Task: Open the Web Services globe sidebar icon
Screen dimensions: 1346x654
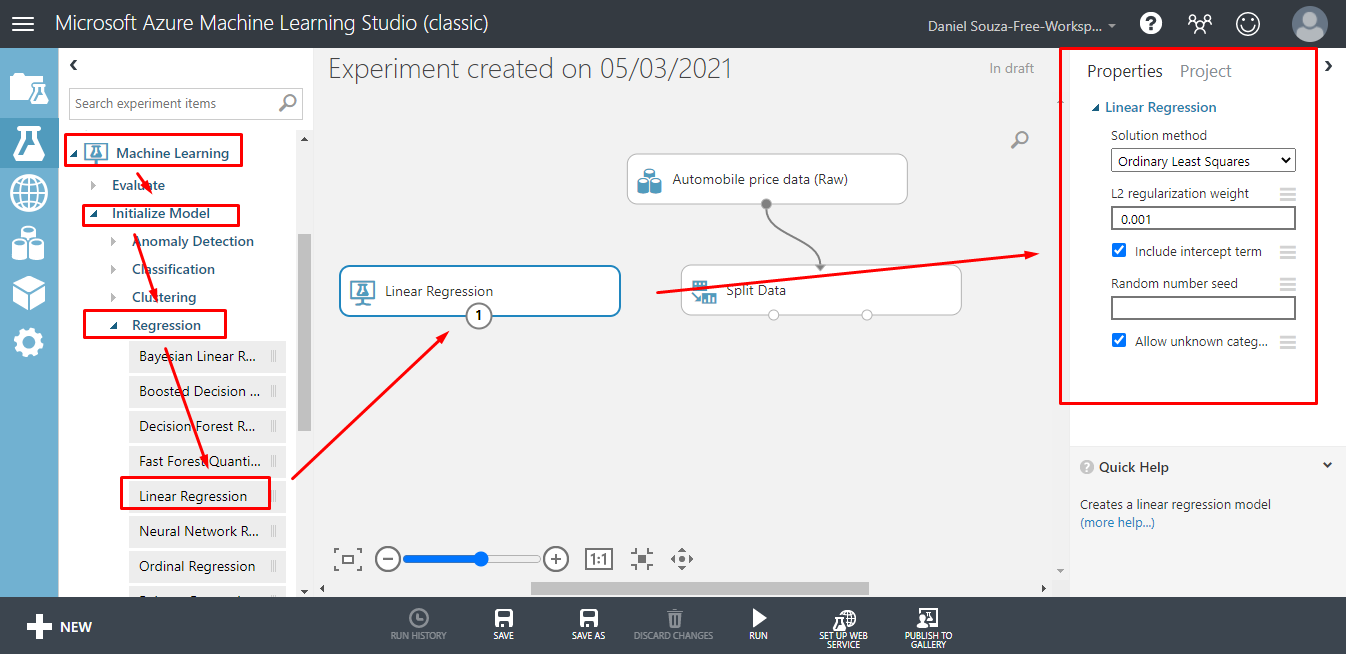Action: 29,193
